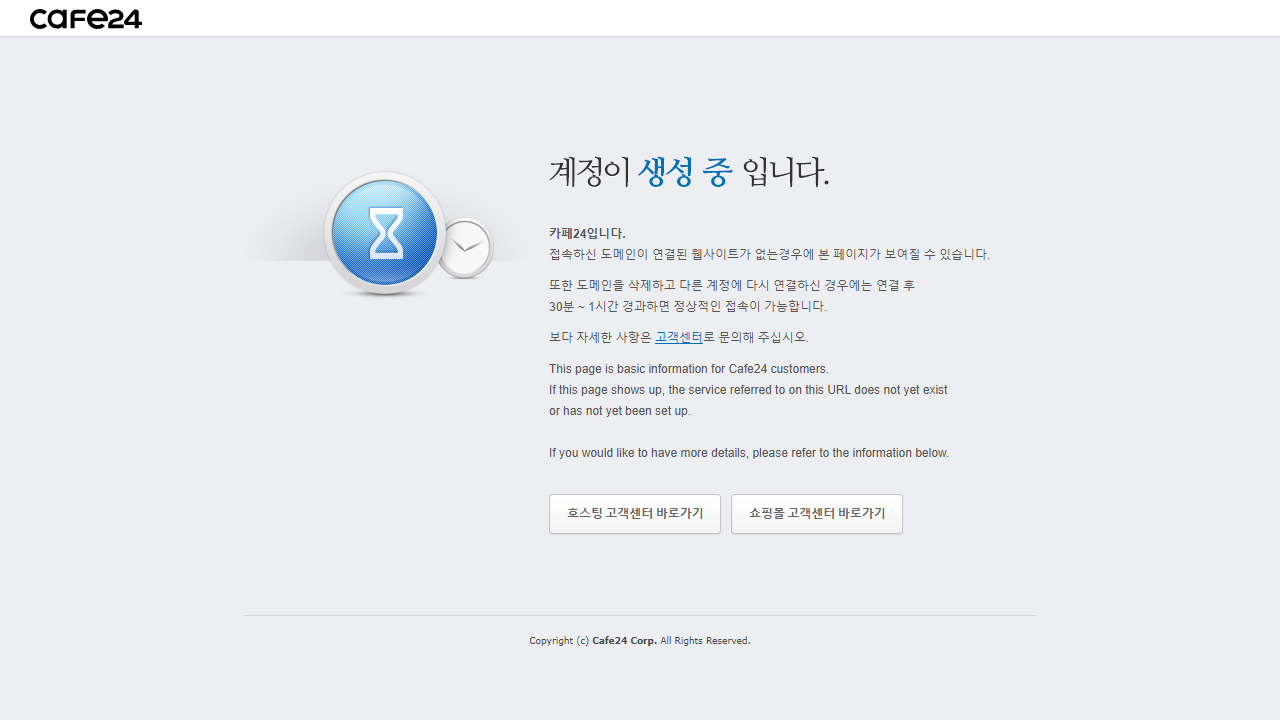Click the heading 계정이 생성 중 입니다.

pos(689,172)
